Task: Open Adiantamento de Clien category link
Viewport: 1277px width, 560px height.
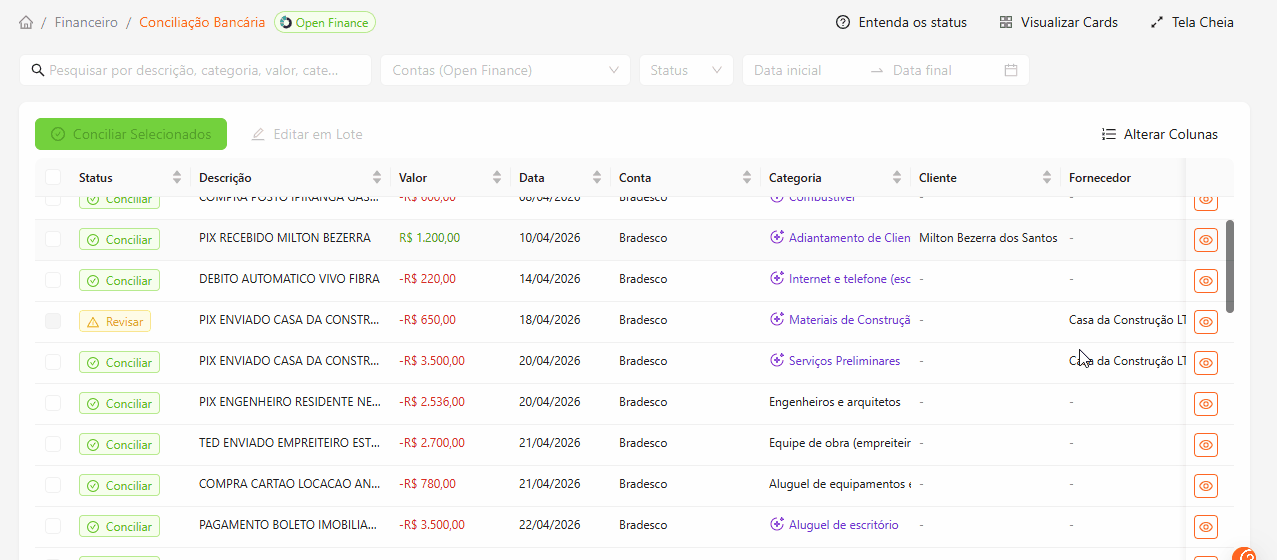Action: (x=849, y=238)
